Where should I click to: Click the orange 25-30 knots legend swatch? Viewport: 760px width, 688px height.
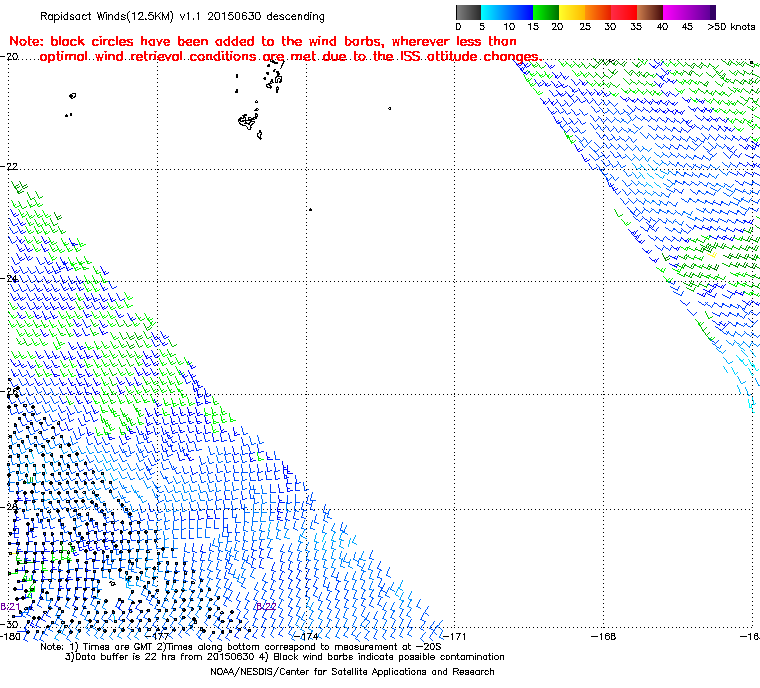[598, 12]
